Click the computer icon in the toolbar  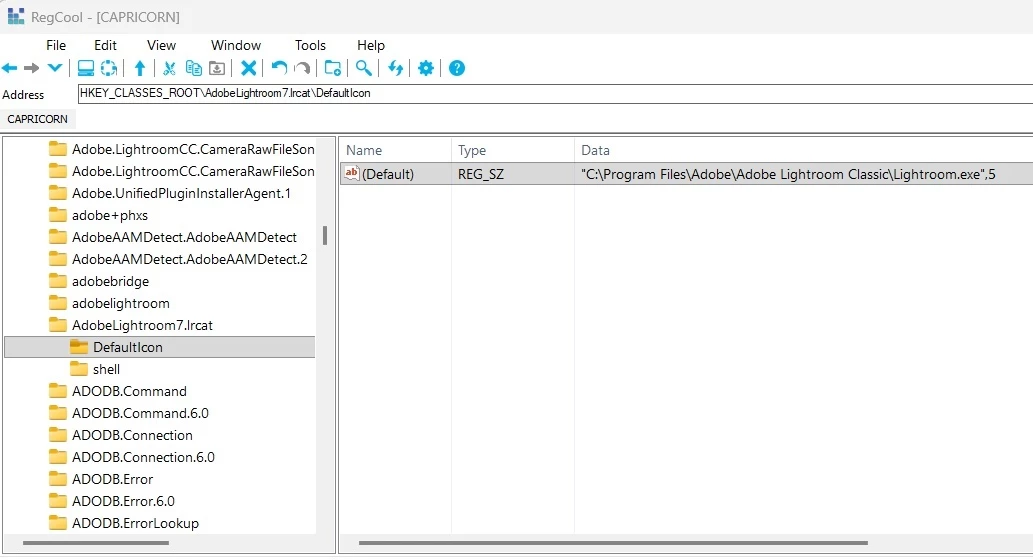tap(86, 68)
